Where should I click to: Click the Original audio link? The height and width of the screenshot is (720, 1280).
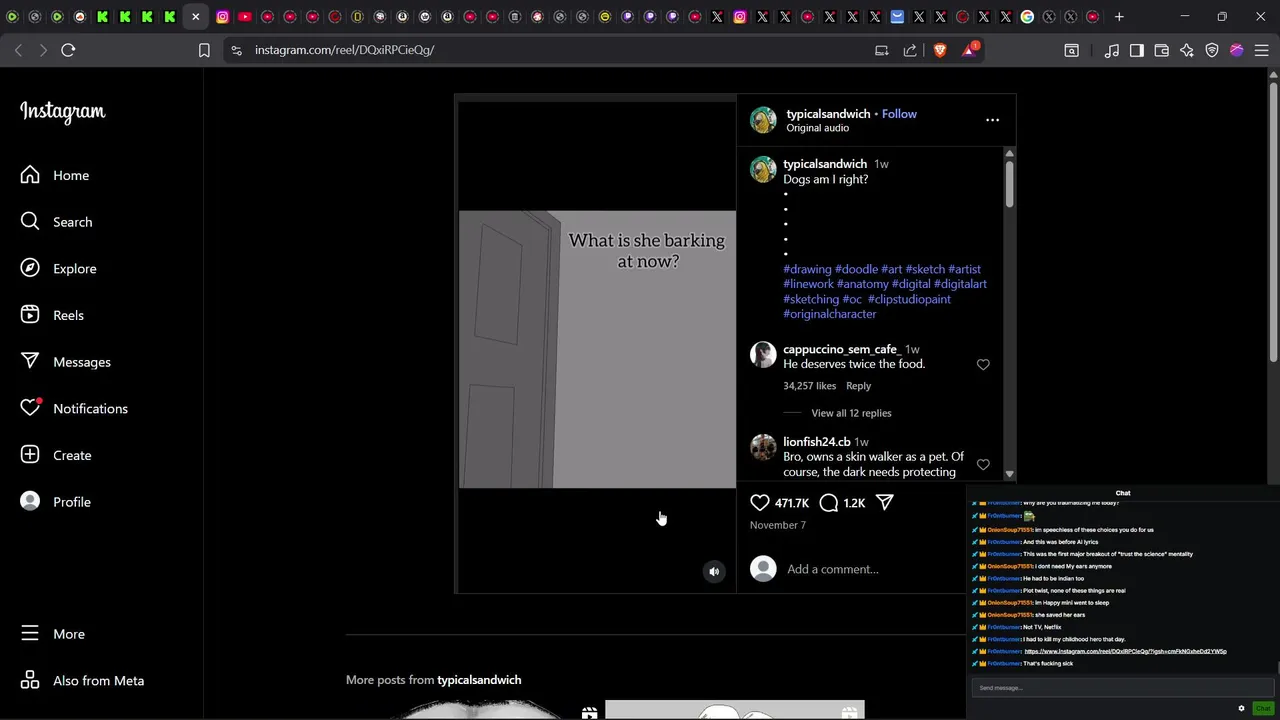[x=817, y=128]
